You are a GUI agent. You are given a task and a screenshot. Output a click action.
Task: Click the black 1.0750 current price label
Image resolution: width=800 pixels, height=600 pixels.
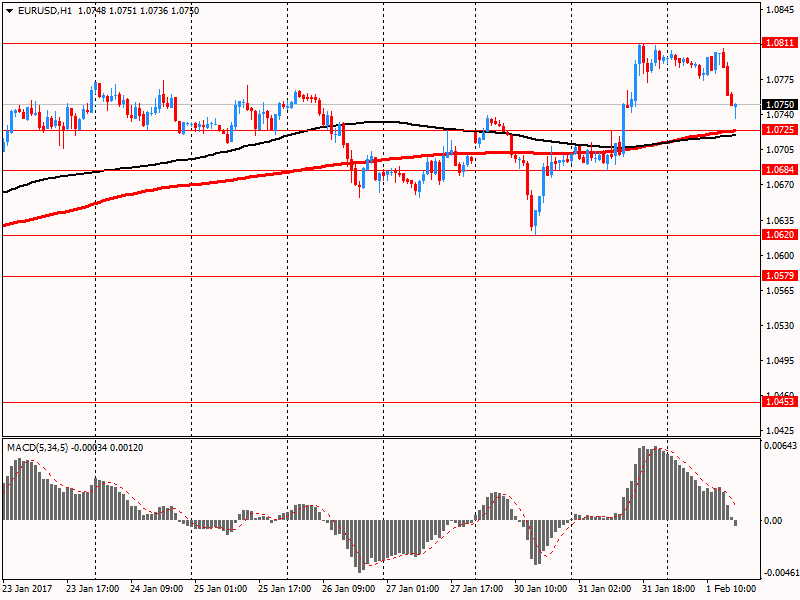pyautogui.click(x=779, y=104)
